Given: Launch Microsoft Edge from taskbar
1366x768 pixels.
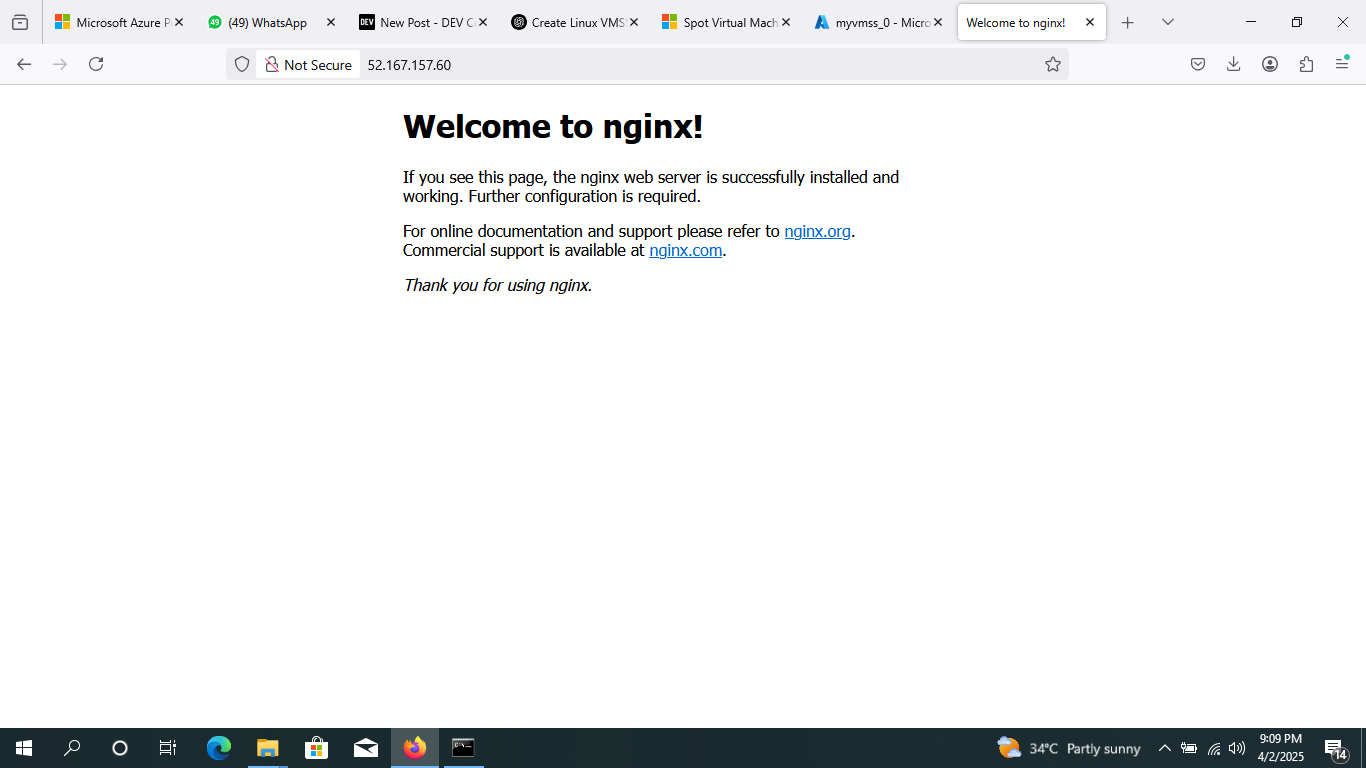Looking at the screenshot, I should click(218, 748).
